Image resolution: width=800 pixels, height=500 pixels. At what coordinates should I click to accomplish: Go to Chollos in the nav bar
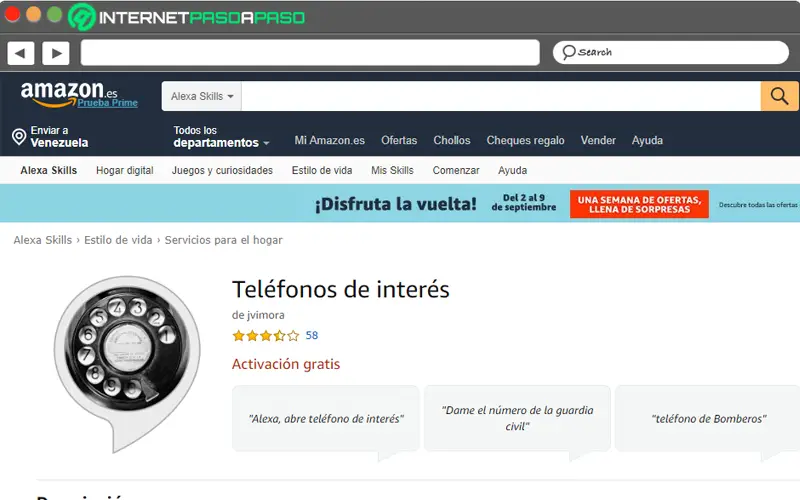(452, 140)
